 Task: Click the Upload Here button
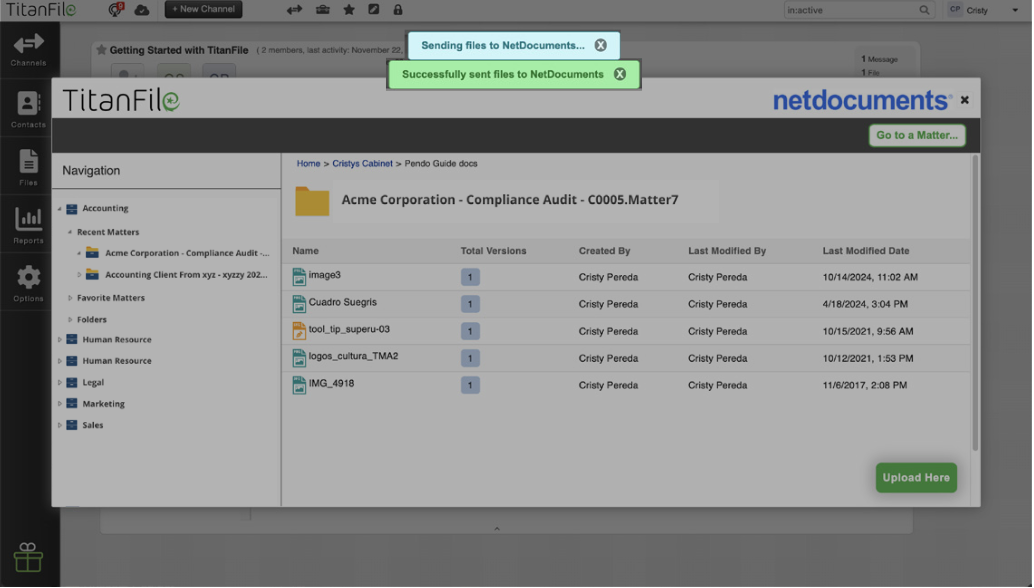tap(916, 478)
